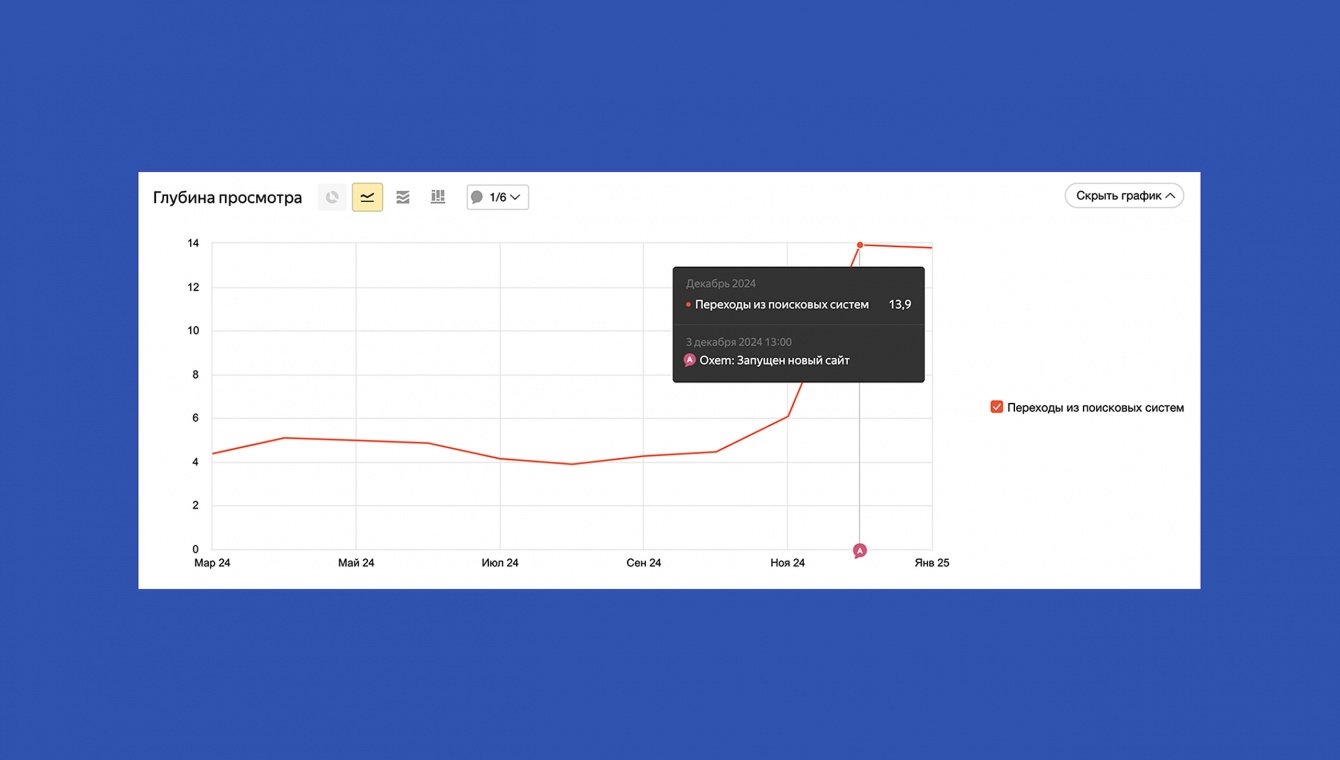Switch to the line chart view icon
Screen dimensions: 1340x760
tap(367, 197)
